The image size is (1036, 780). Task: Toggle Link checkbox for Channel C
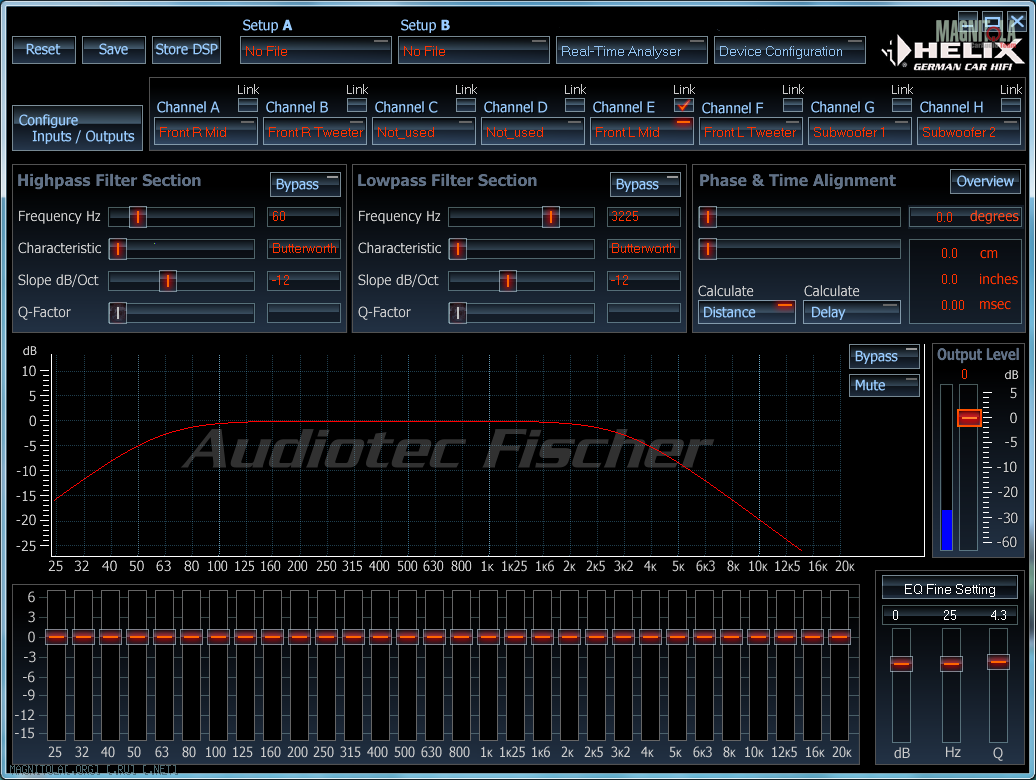click(x=466, y=105)
